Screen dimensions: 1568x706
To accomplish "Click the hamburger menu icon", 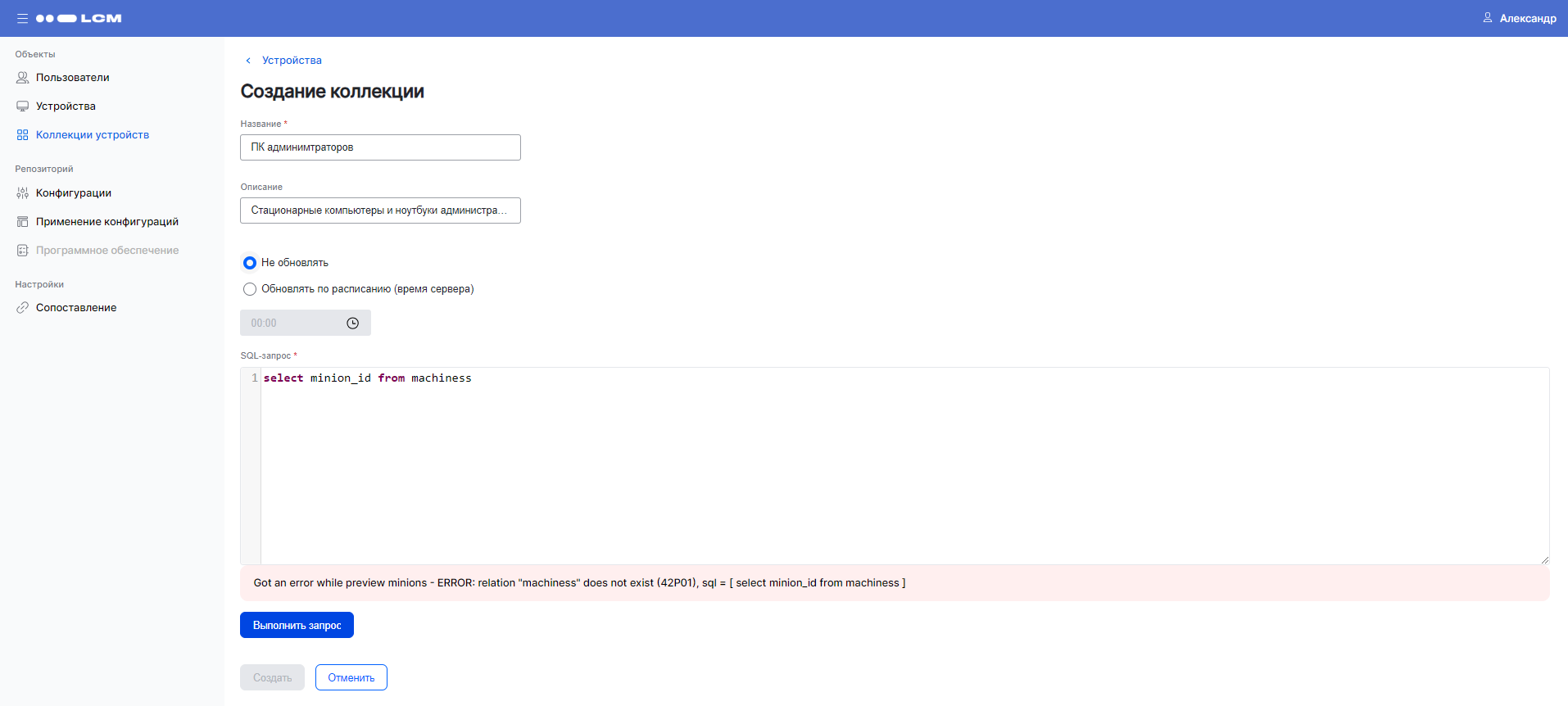I will coord(22,18).
